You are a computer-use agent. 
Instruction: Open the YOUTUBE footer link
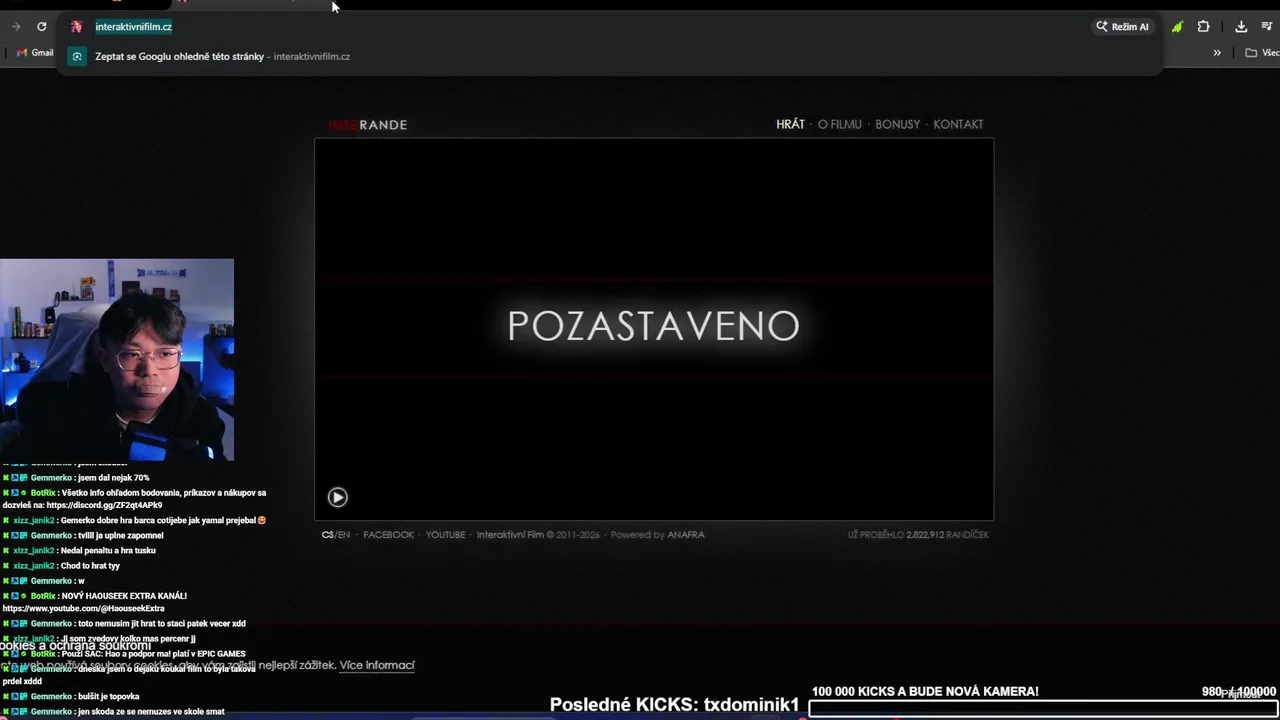[x=445, y=535]
